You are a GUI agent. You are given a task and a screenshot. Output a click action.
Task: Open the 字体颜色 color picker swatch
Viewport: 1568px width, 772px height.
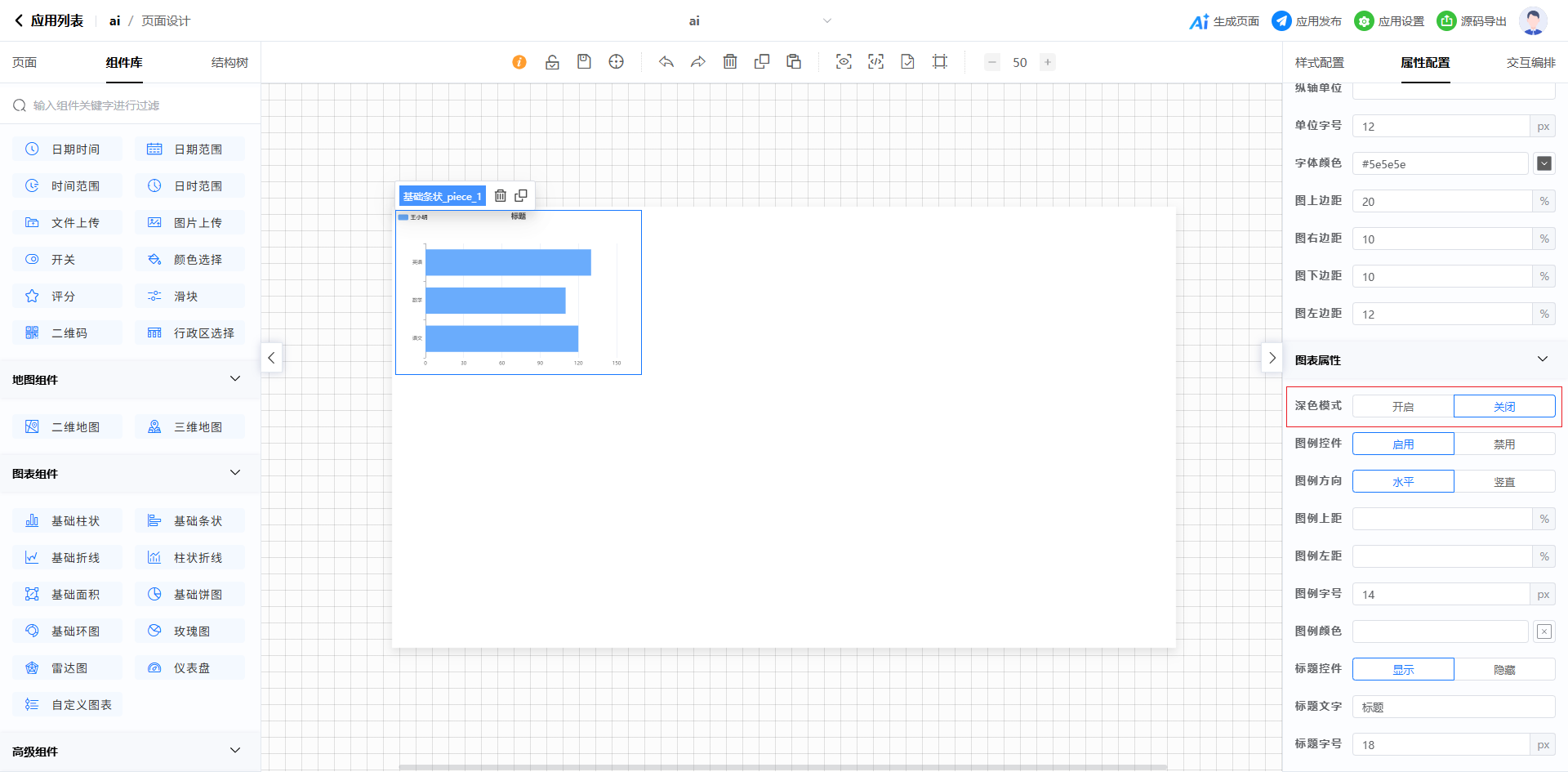[1543, 163]
